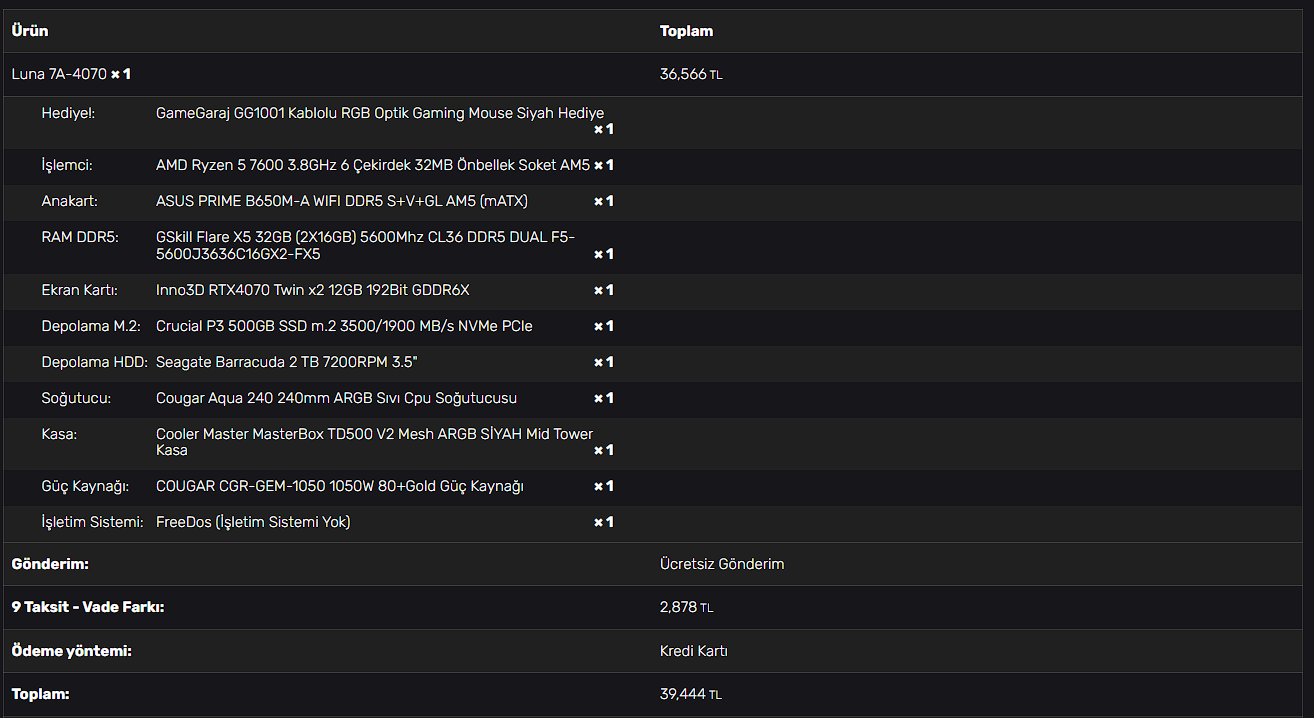
Task: Click the Toplam column header
Action: click(686, 31)
